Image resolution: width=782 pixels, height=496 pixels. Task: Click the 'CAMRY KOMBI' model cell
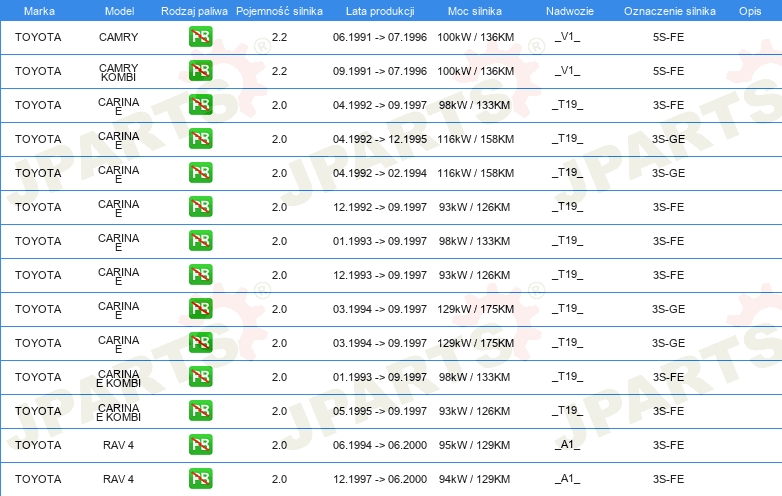pyautogui.click(x=119, y=72)
